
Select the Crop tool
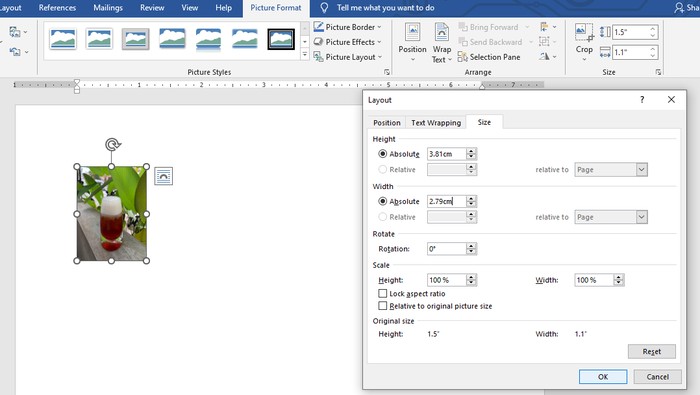tap(584, 42)
